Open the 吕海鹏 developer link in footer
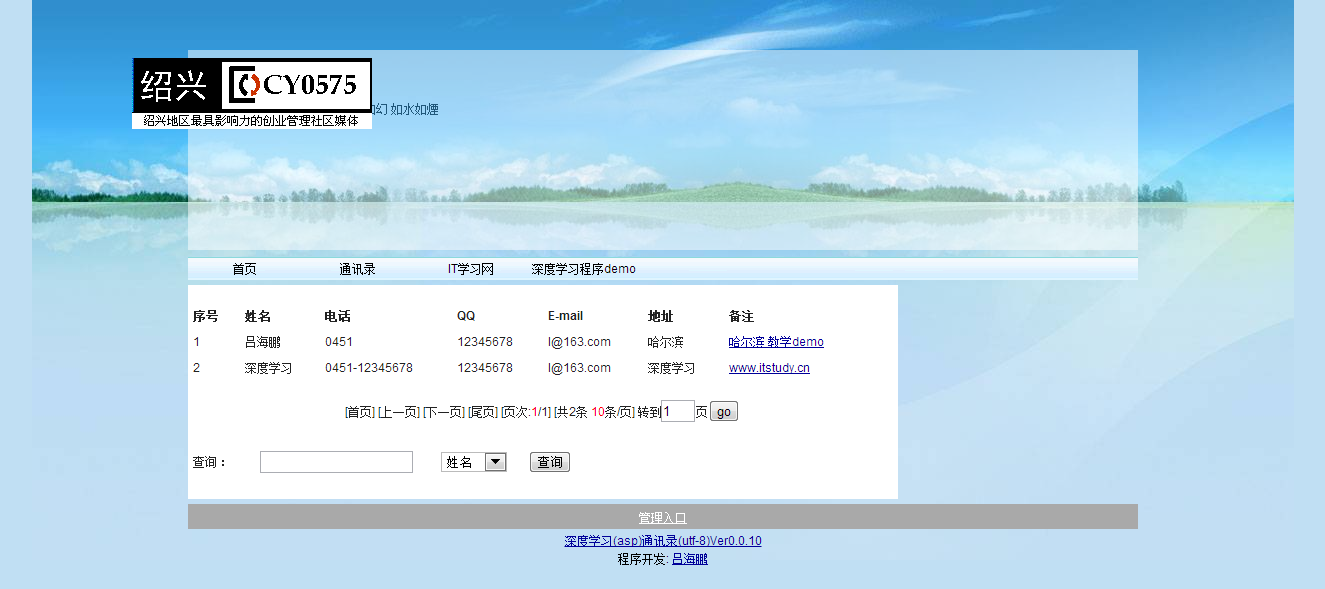 (x=690, y=559)
